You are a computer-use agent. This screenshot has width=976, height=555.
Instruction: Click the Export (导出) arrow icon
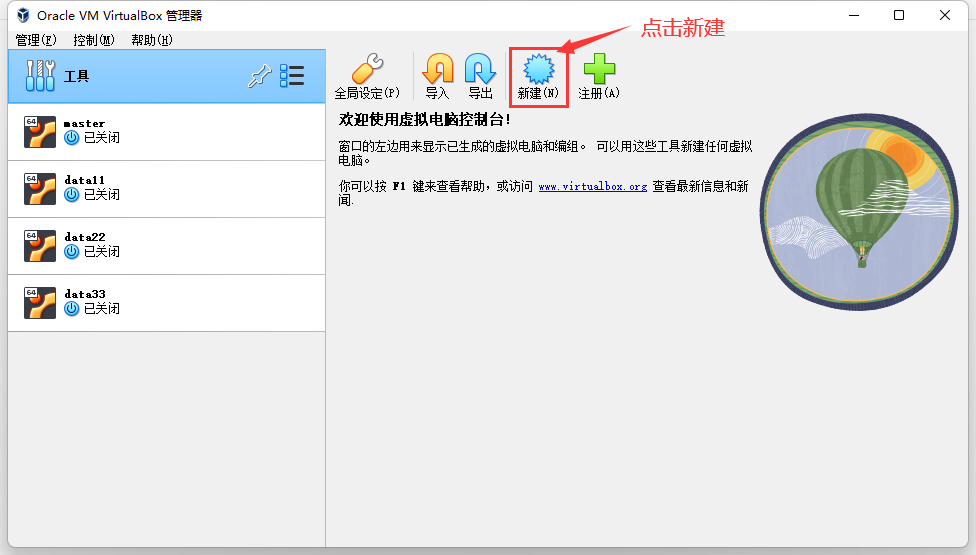[480, 68]
